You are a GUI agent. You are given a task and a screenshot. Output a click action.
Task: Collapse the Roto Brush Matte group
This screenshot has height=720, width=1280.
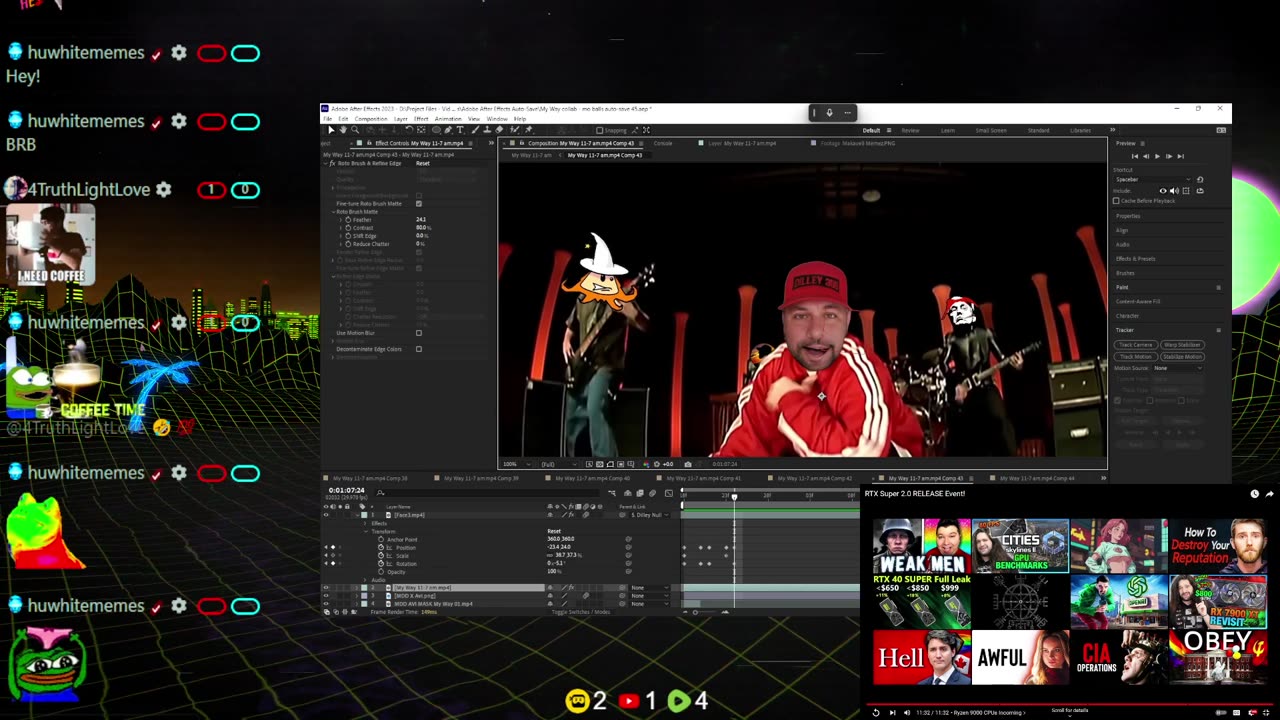click(333, 212)
